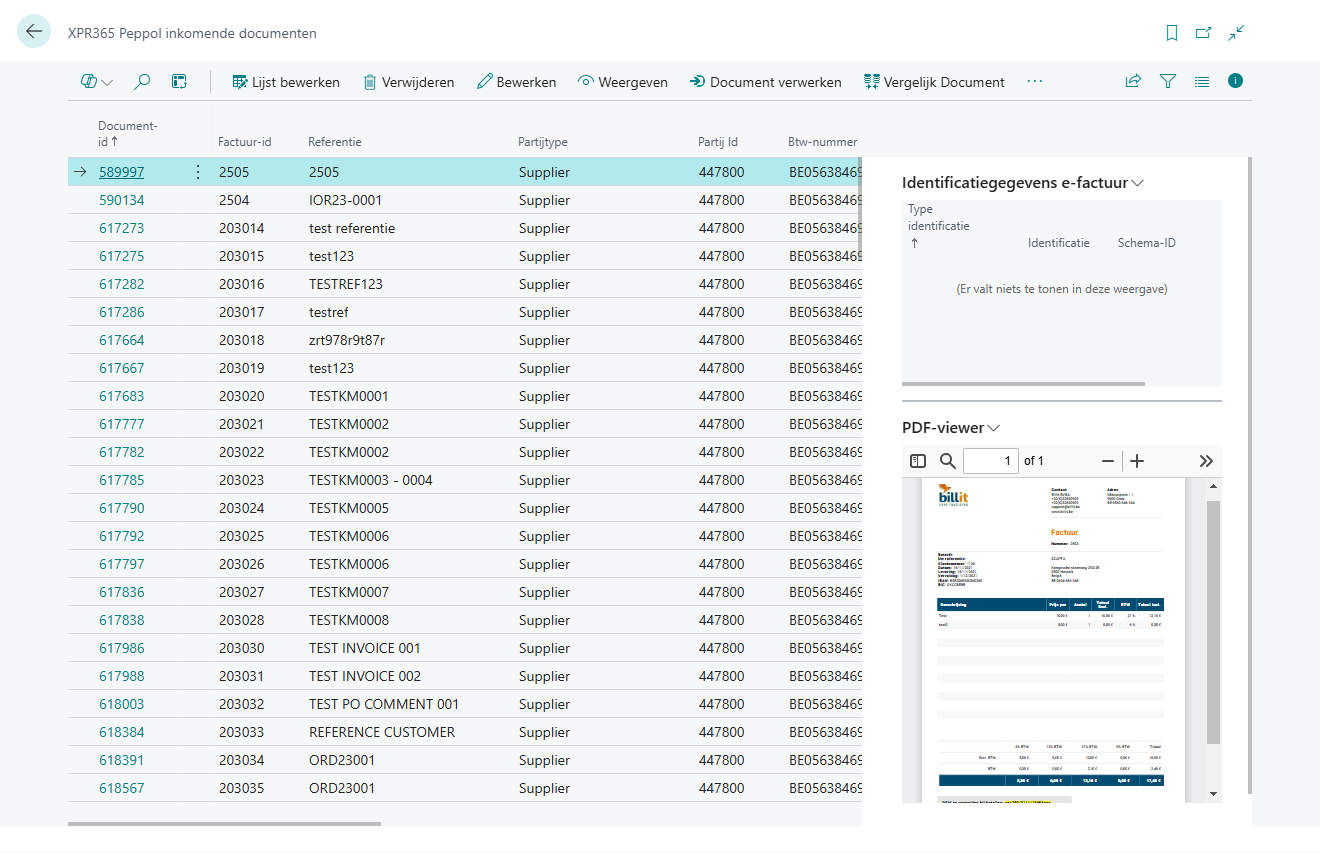The image size is (1320, 853).
Task: Click Lijst bewerken button
Action: (x=286, y=82)
